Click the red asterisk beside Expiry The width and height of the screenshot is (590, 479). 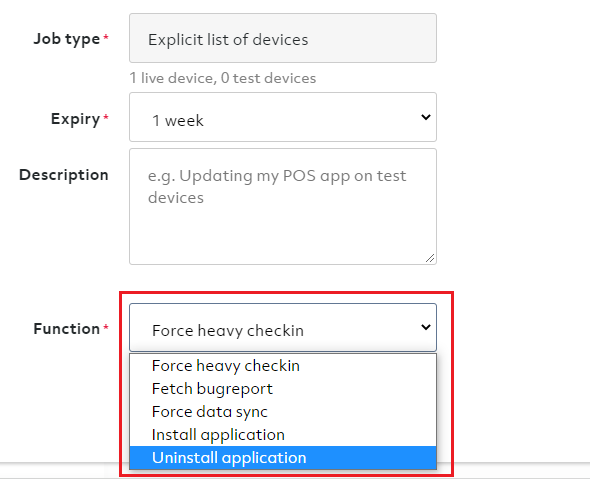click(106, 117)
